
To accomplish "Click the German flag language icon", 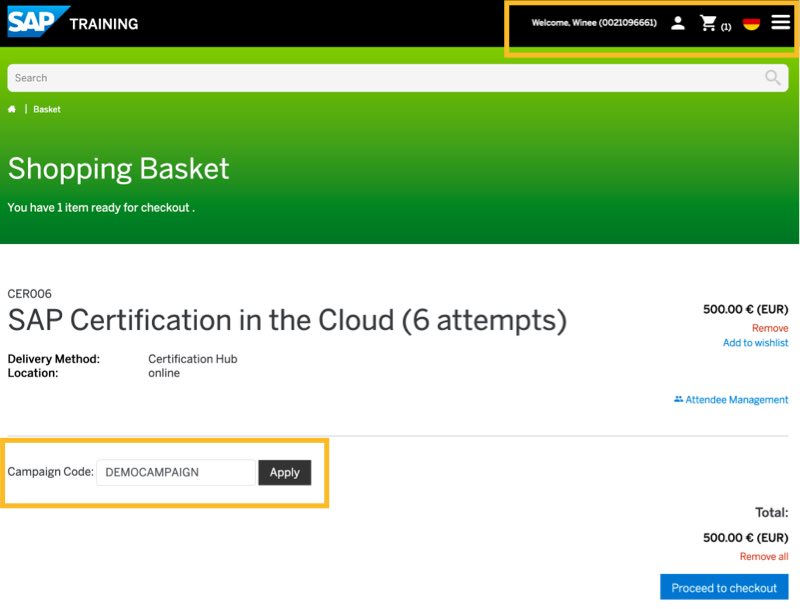I will pos(751,23).
